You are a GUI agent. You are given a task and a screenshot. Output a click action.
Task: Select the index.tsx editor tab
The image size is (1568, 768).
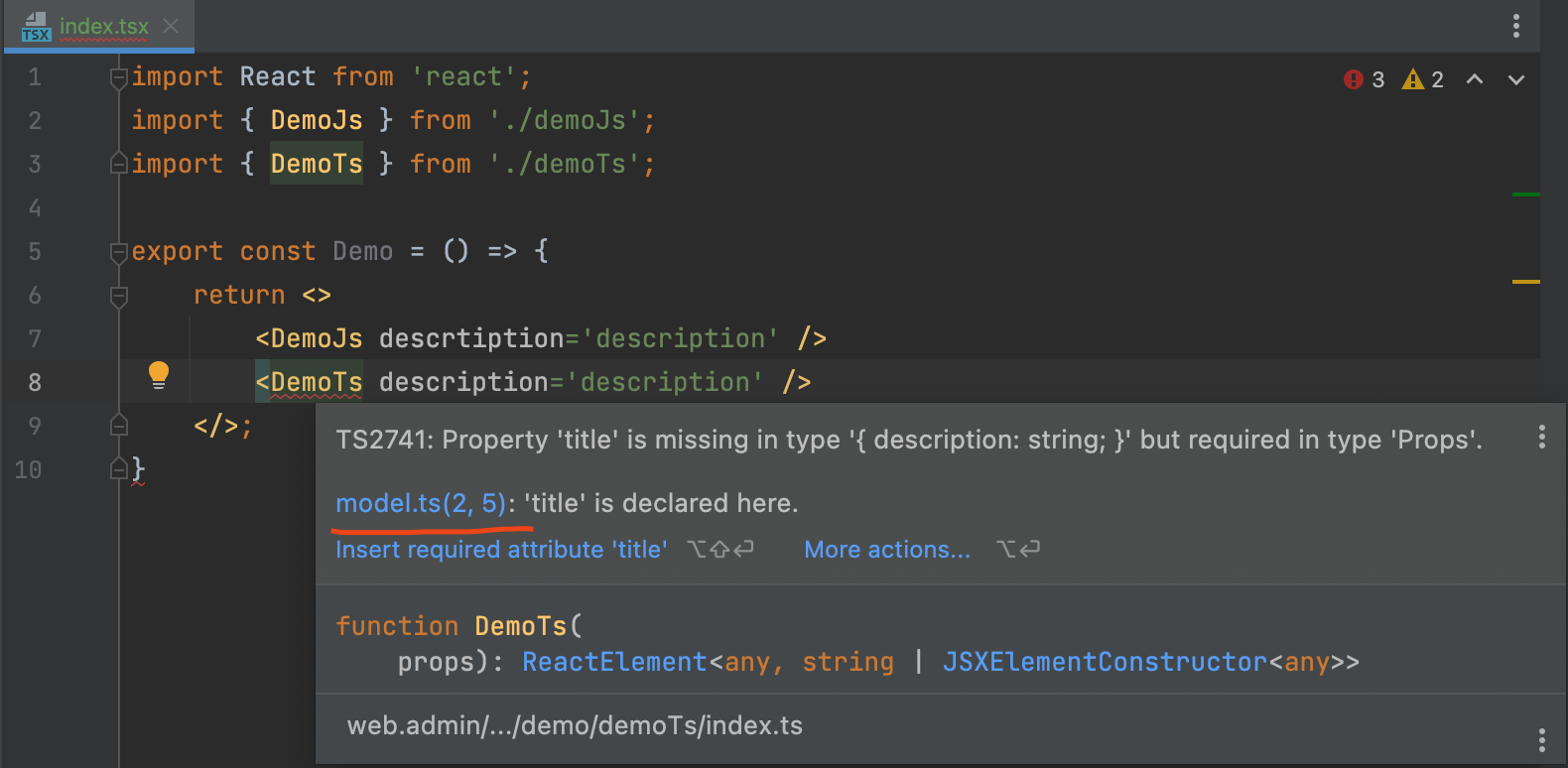click(97, 26)
